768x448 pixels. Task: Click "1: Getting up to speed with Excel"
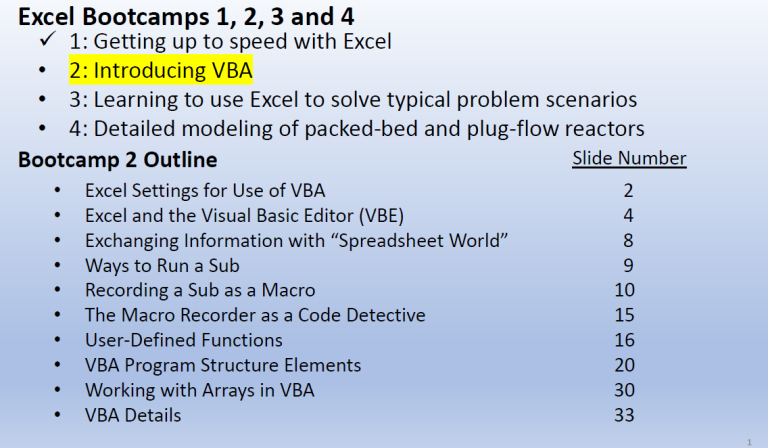tap(230, 41)
